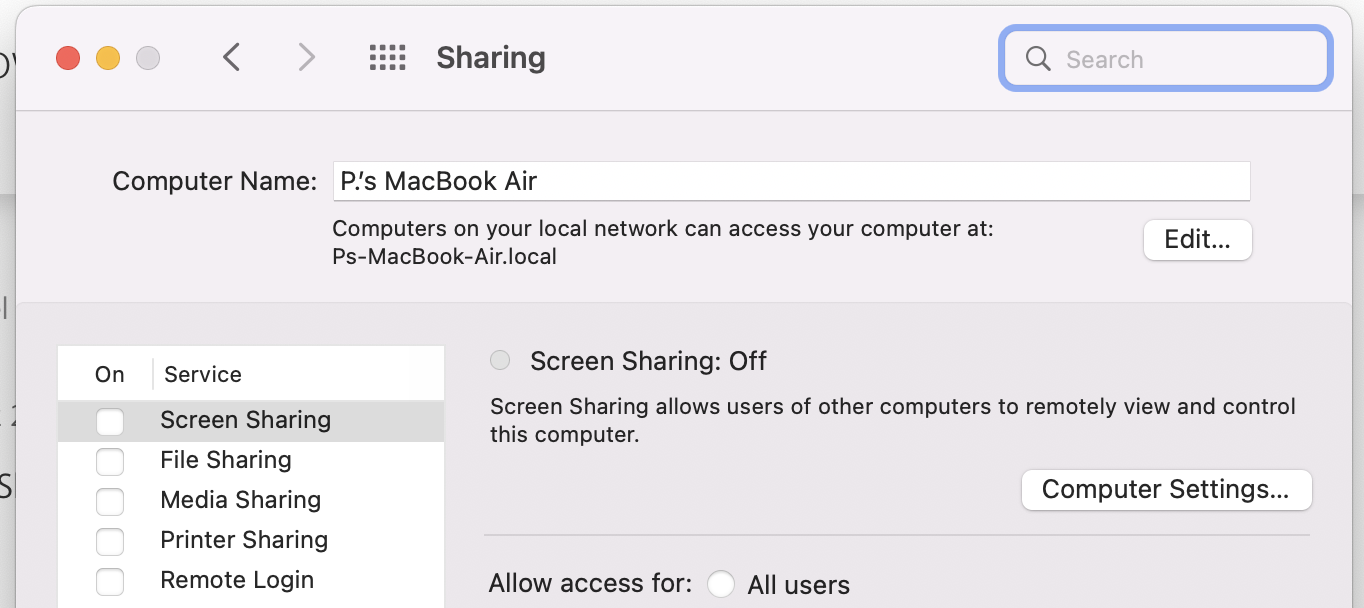This screenshot has width=1364, height=608.
Task: Check the Printer Sharing box
Action: [x=110, y=542]
